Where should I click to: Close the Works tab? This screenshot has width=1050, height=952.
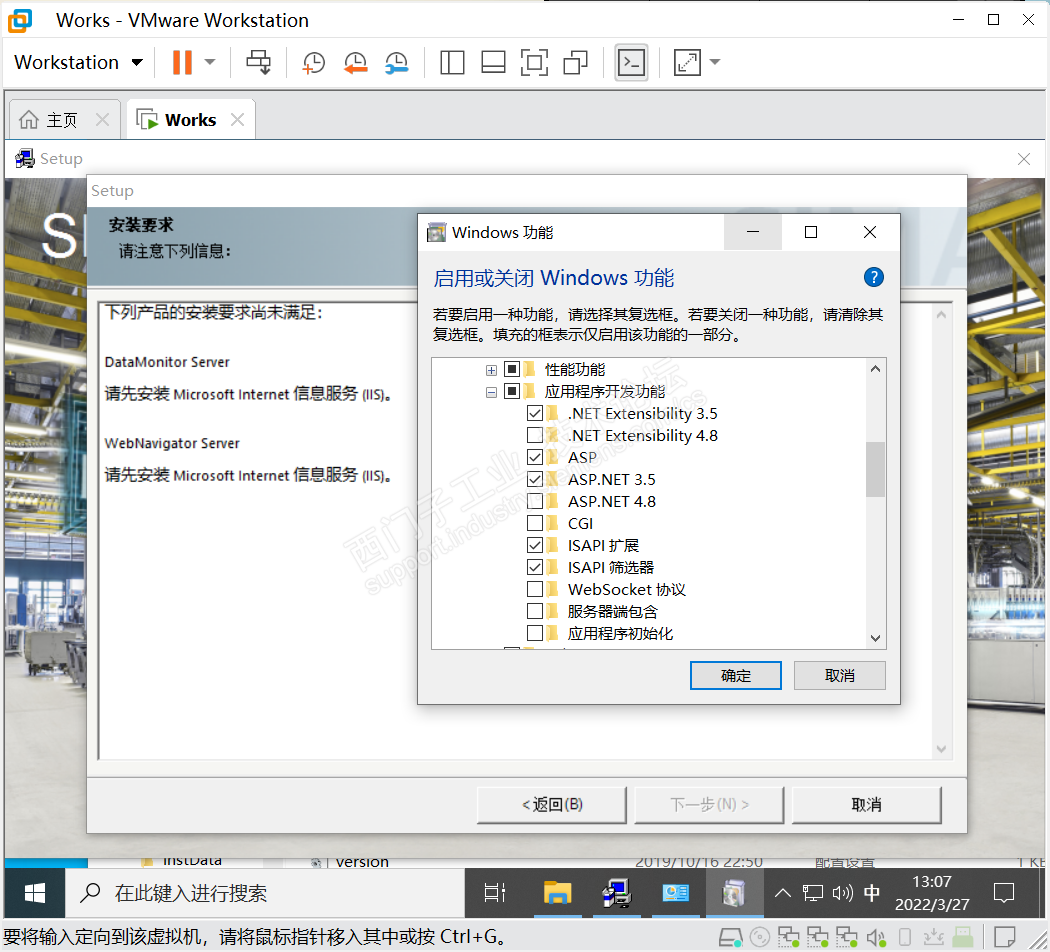tap(237, 120)
